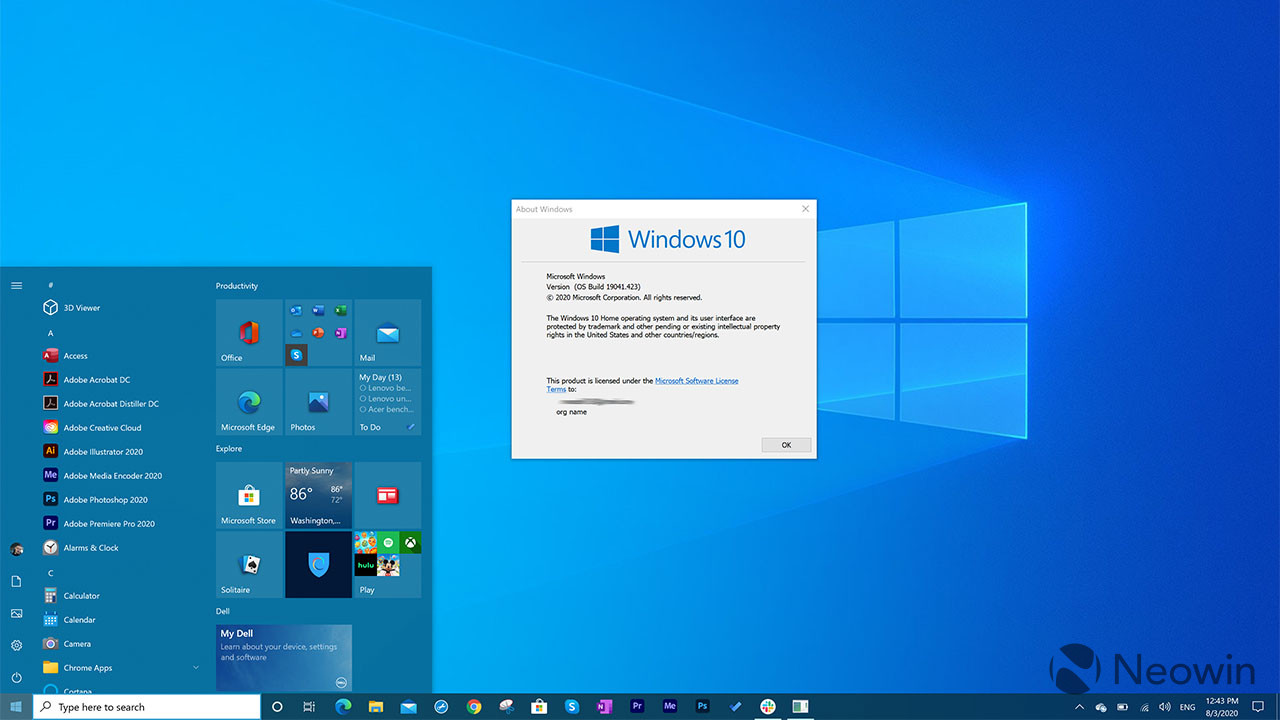Open the ENG language indicator

1188,707
